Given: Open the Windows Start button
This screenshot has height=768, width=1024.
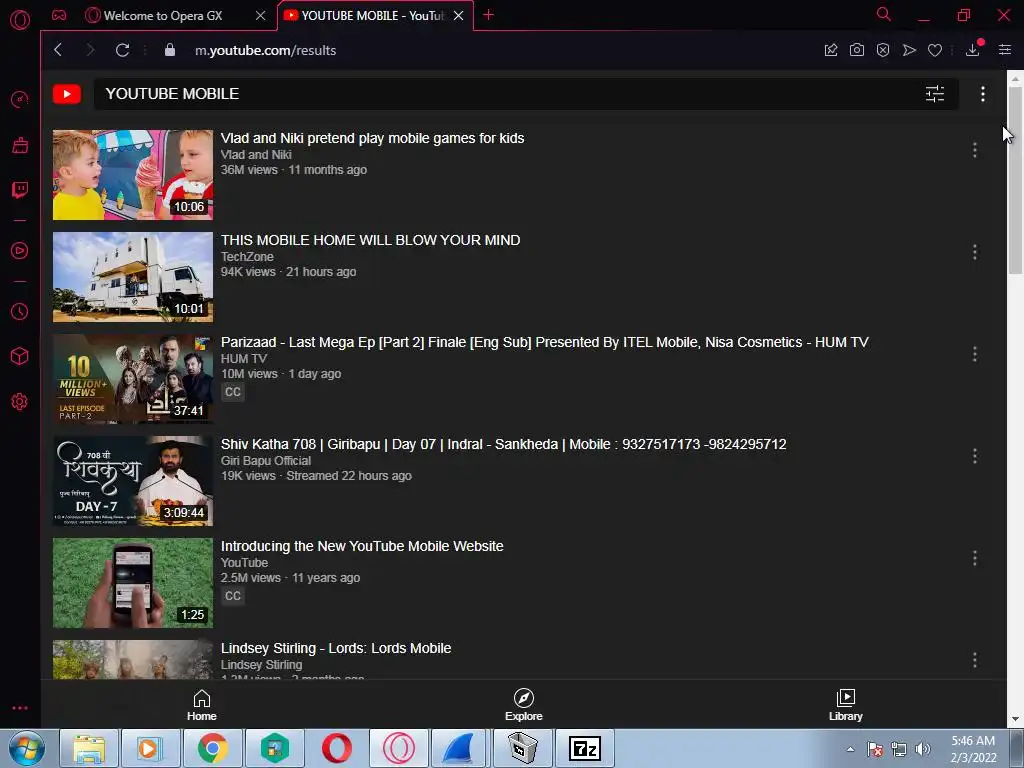Looking at the screenshot, I should 26,748.
